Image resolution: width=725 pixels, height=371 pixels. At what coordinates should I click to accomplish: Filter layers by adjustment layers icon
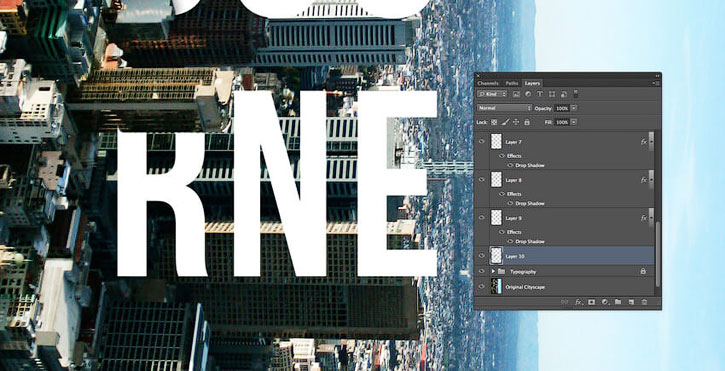pyautogui.click(x=528, y=94)
